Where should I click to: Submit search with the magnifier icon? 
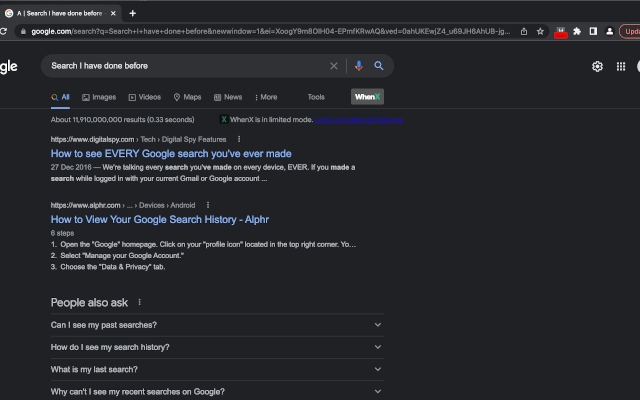[x=379, y=66]
